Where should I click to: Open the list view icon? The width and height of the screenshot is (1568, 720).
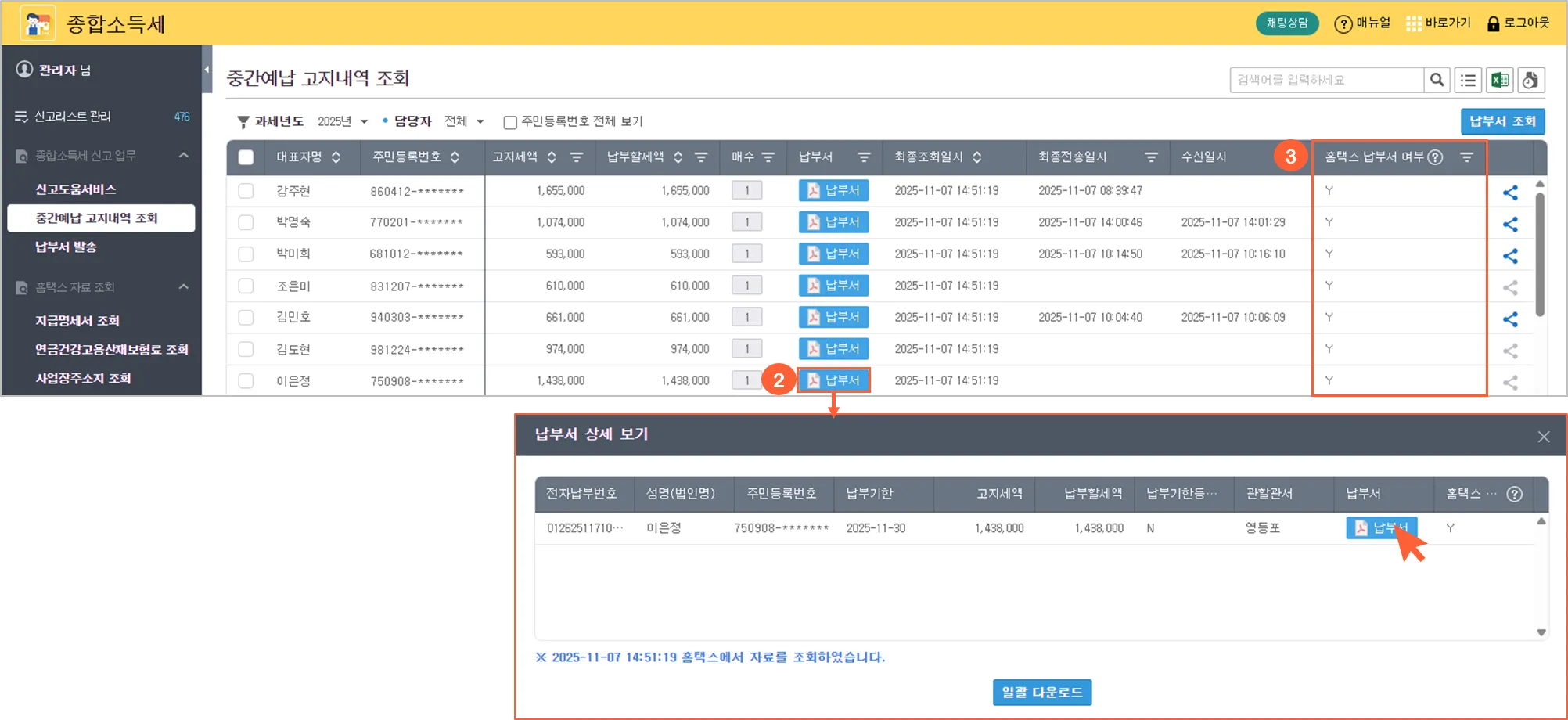(1468, 80)
